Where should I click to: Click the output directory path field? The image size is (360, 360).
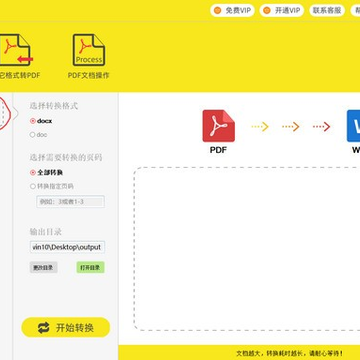(67, 247)
